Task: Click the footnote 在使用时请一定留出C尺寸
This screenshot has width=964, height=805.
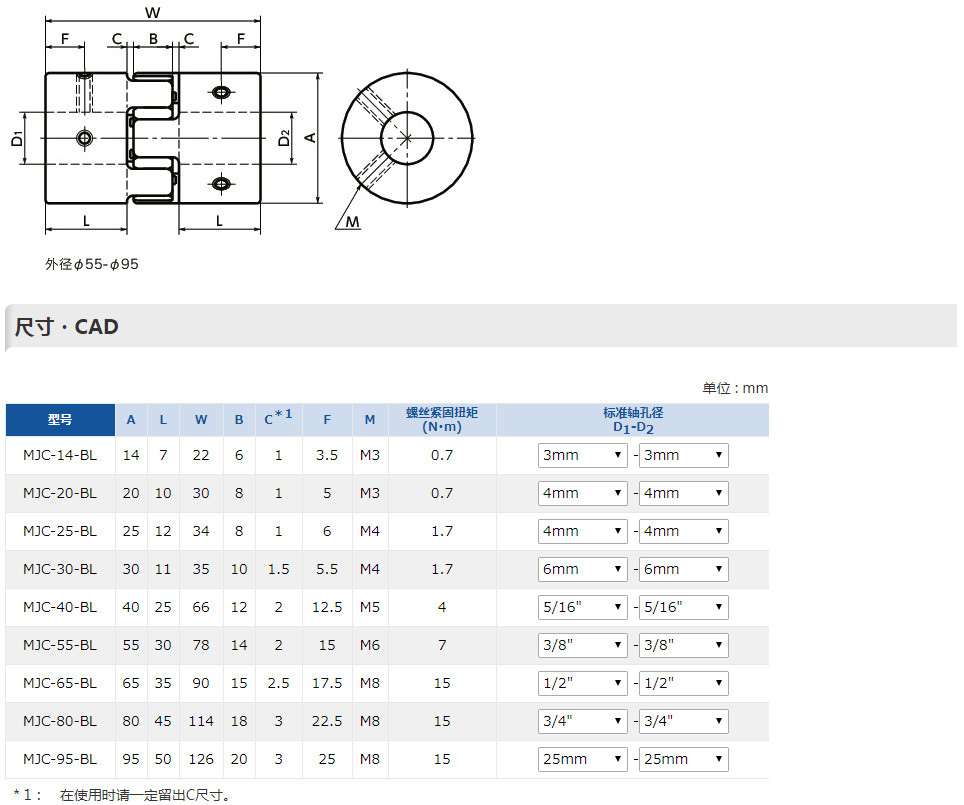Action: [x=145, y=795]
